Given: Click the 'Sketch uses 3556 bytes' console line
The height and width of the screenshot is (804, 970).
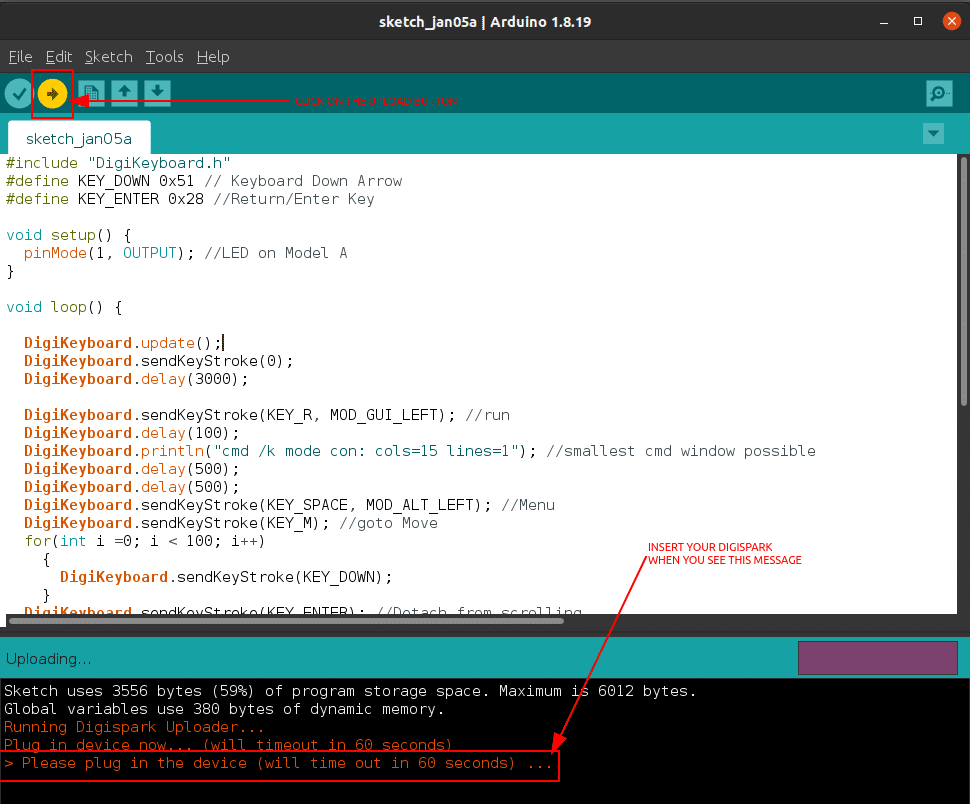Looking at the screenshot, I should tap(350, 691).
